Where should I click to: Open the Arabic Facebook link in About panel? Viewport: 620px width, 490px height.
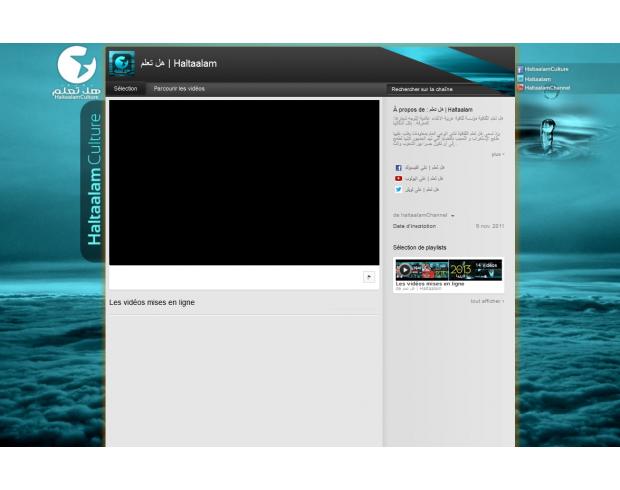pyautogui.click(x=425, y=168)
